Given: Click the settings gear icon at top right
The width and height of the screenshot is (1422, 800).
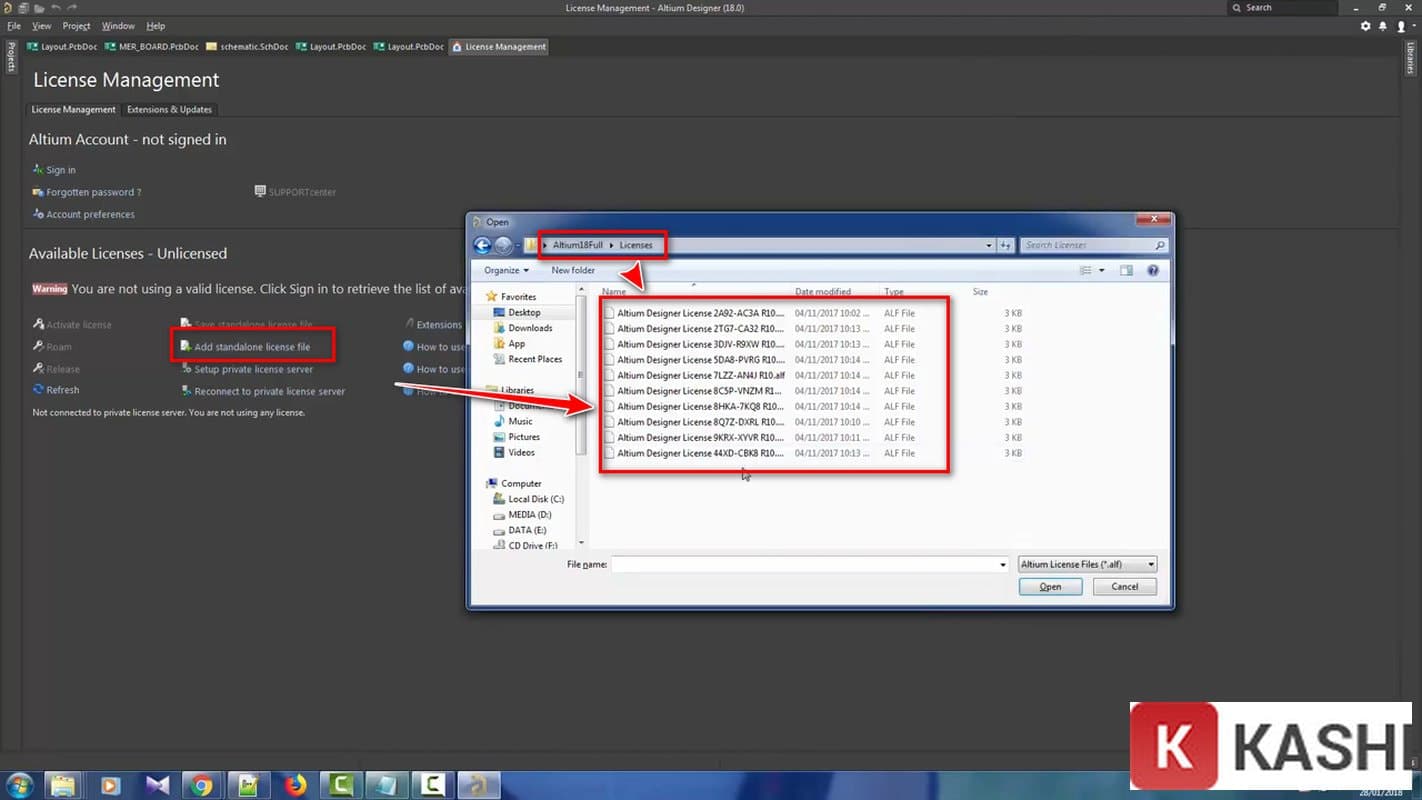Looking at the screenshot, I should (1366, 27).
